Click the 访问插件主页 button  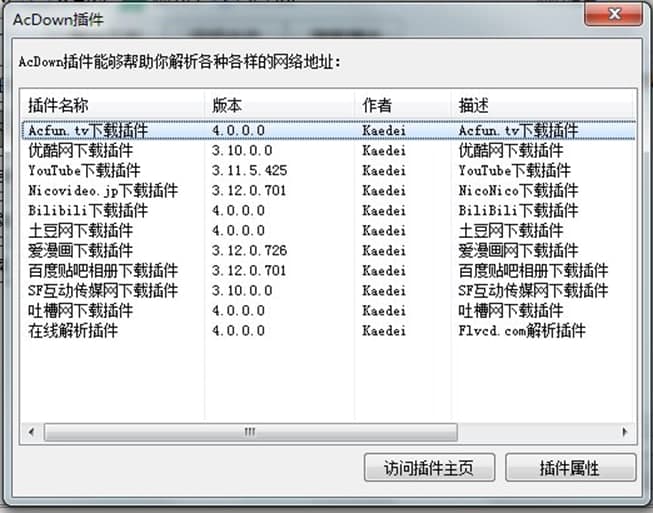[x=429, y=468]
